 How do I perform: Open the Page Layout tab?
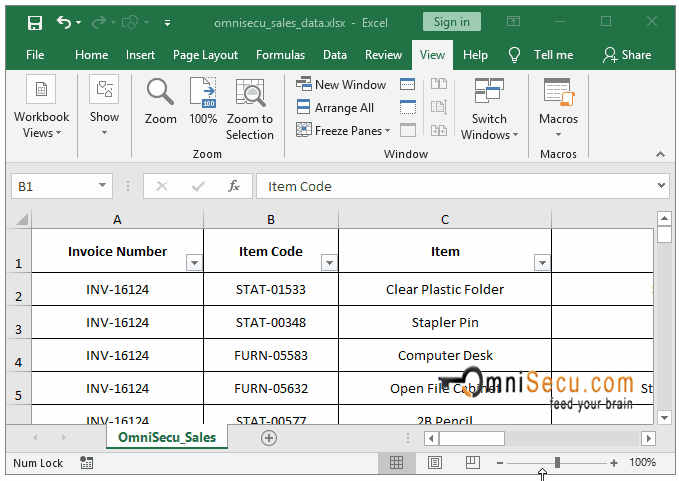pos(205,55)
